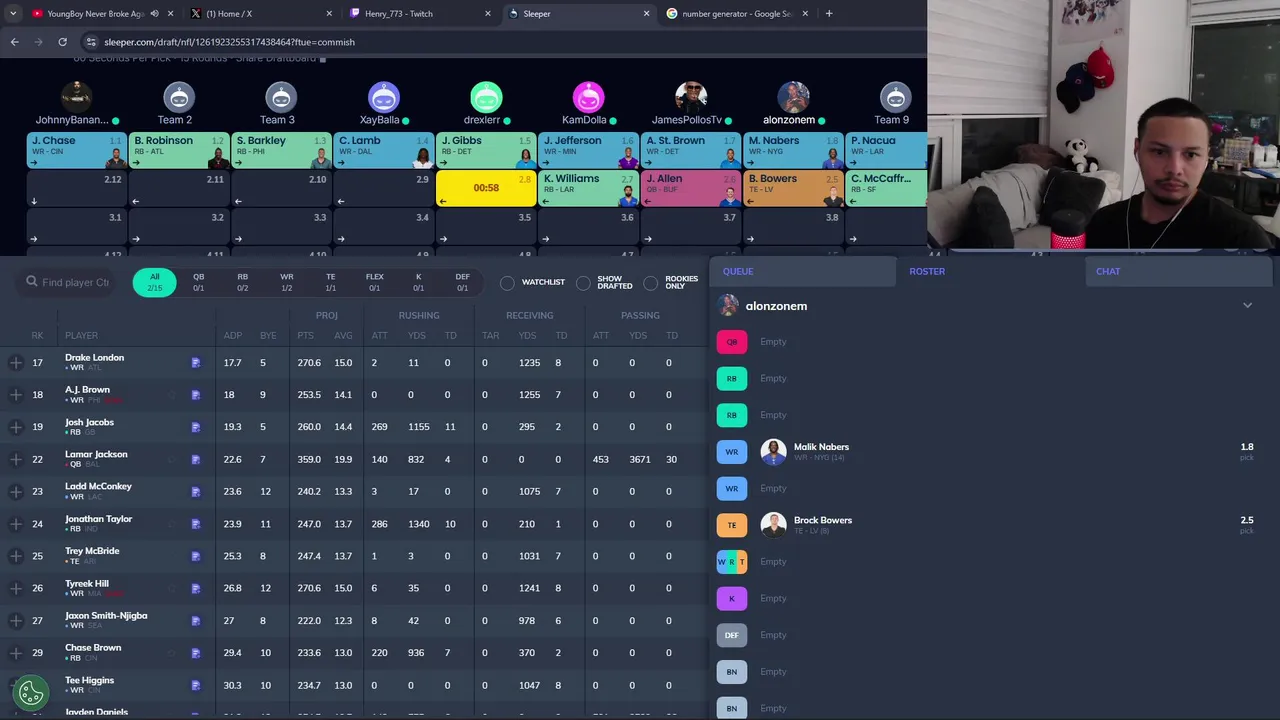This screenshot has width=1280, height=720.
Task: Open the S. Barkley draft pick card
Action: point(281,150)
